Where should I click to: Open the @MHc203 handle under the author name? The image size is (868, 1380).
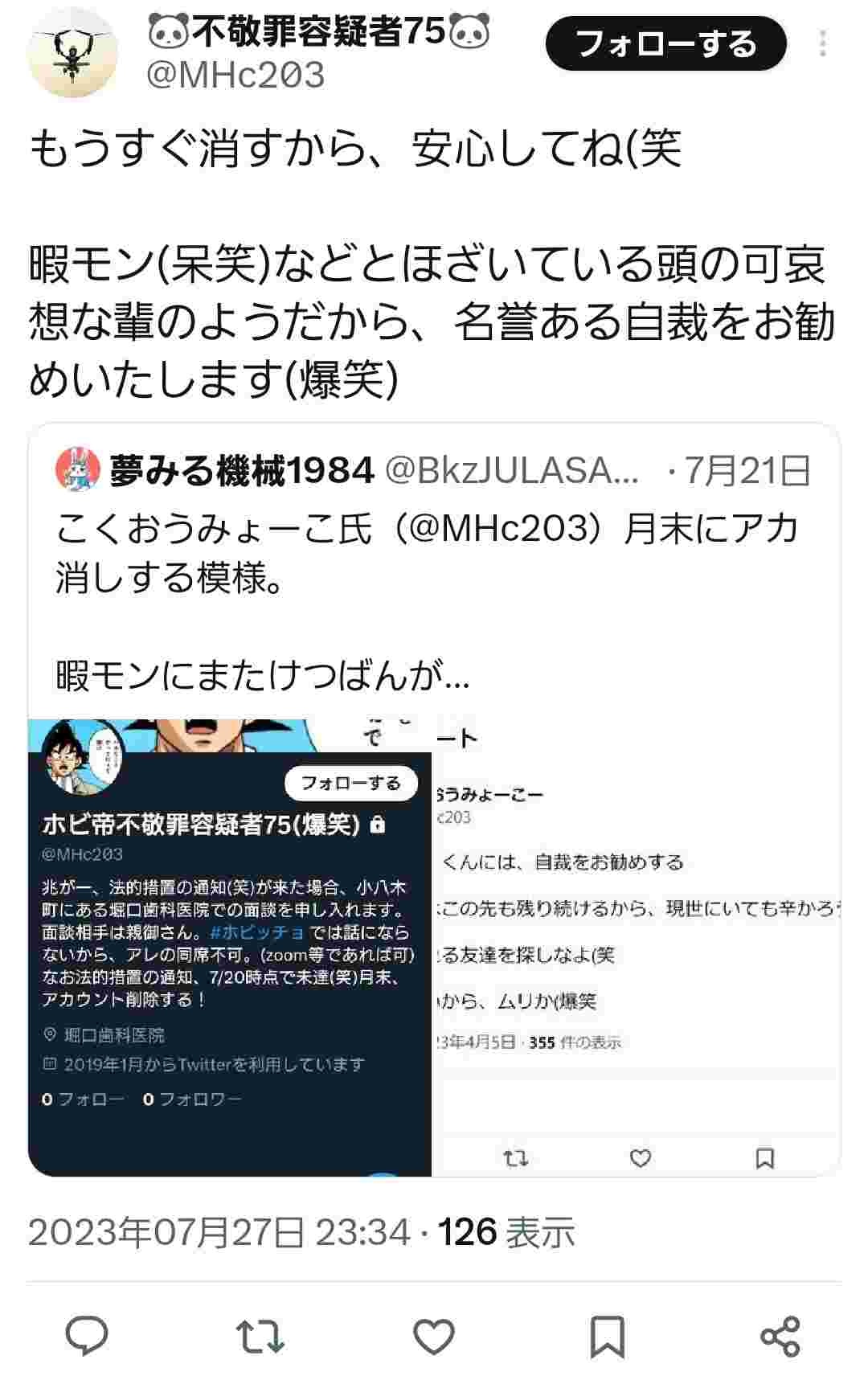click(x=236, y=75)
